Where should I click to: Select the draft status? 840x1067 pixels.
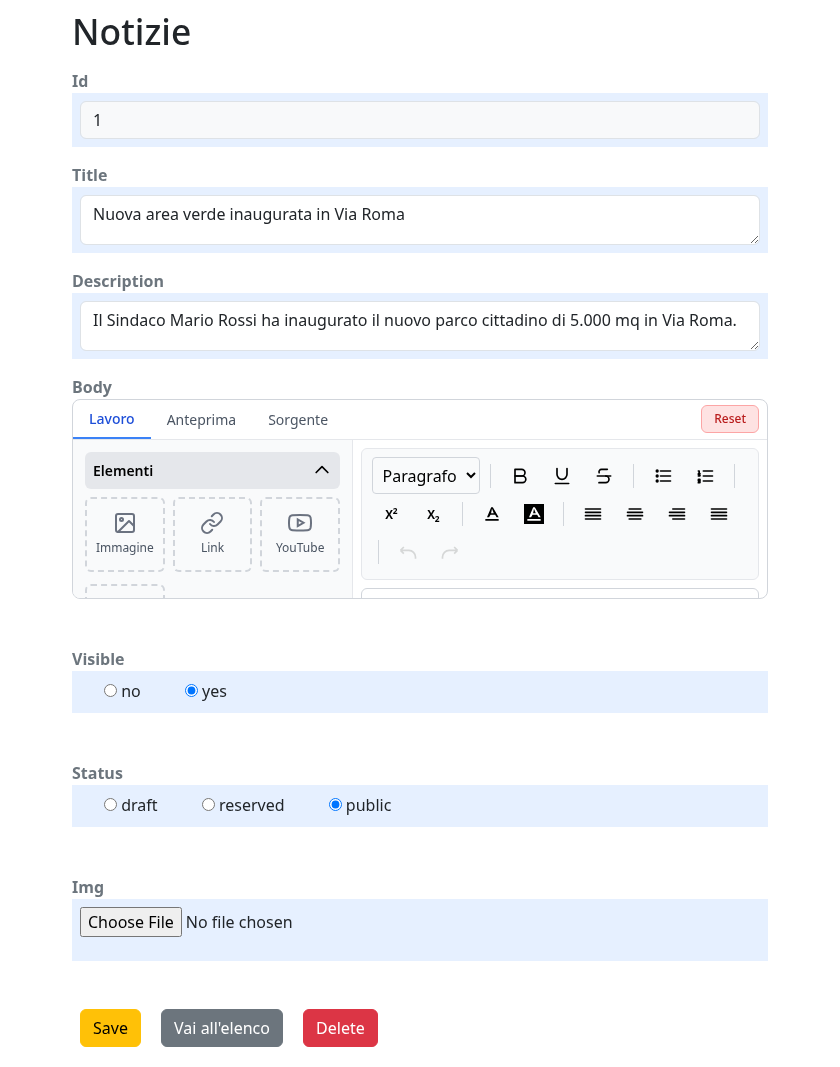(110, 805)
